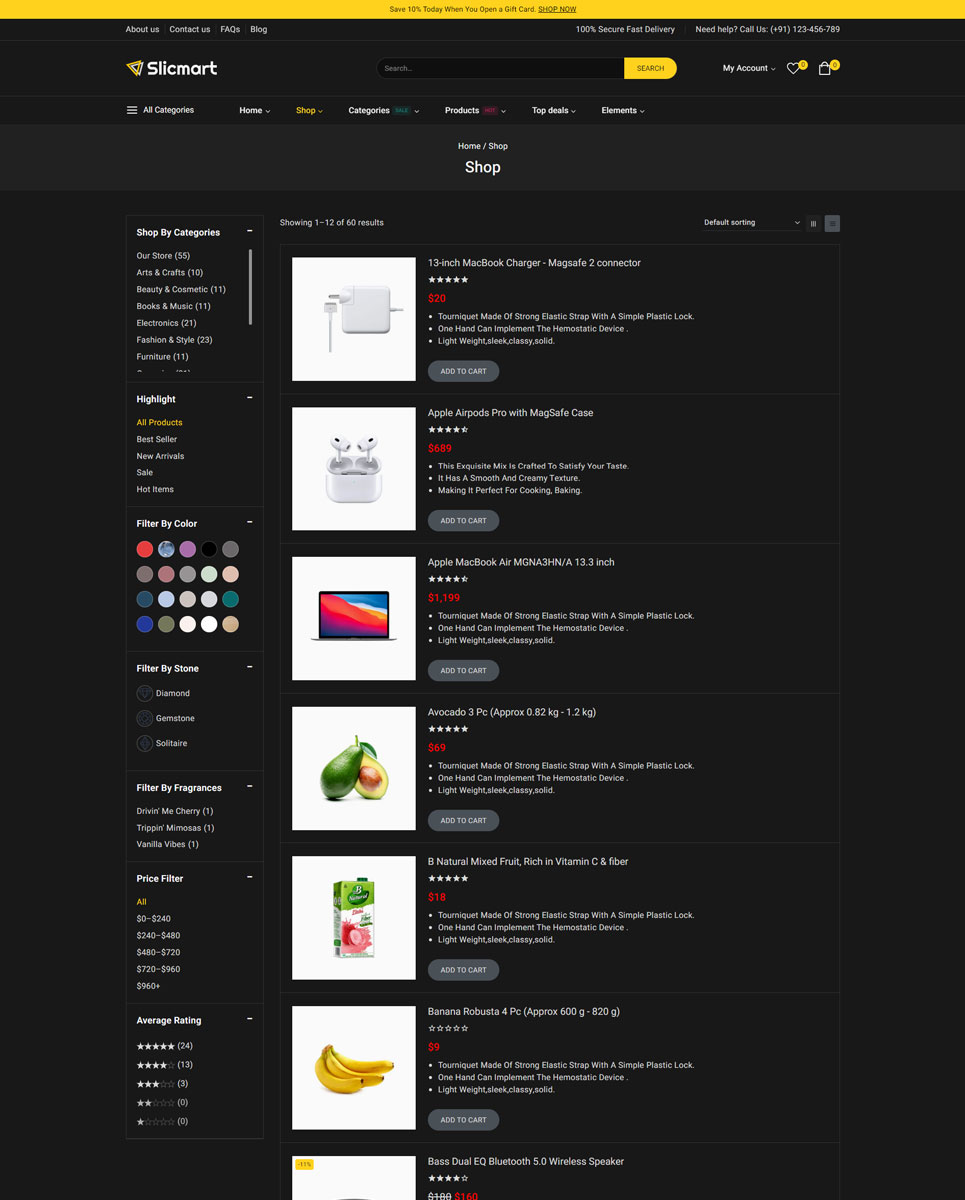The width and height of the screenshot is (965, 1200).
Task: Select the $0–$240 price filter
Action: (153, 919)
